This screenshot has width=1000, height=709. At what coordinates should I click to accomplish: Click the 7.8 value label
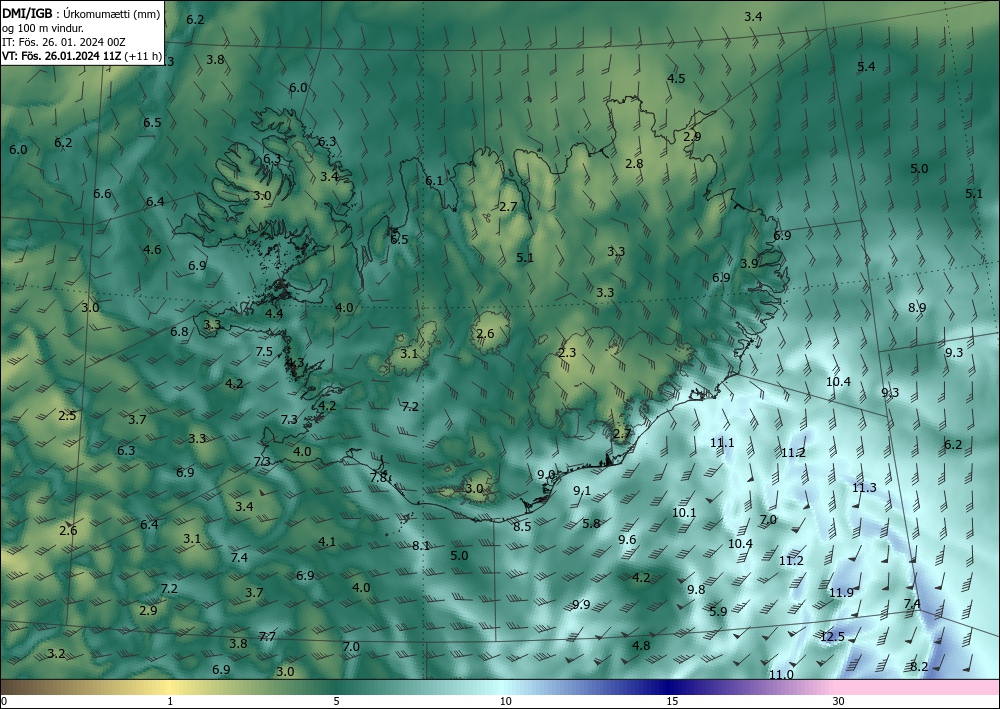click(378, 477)
